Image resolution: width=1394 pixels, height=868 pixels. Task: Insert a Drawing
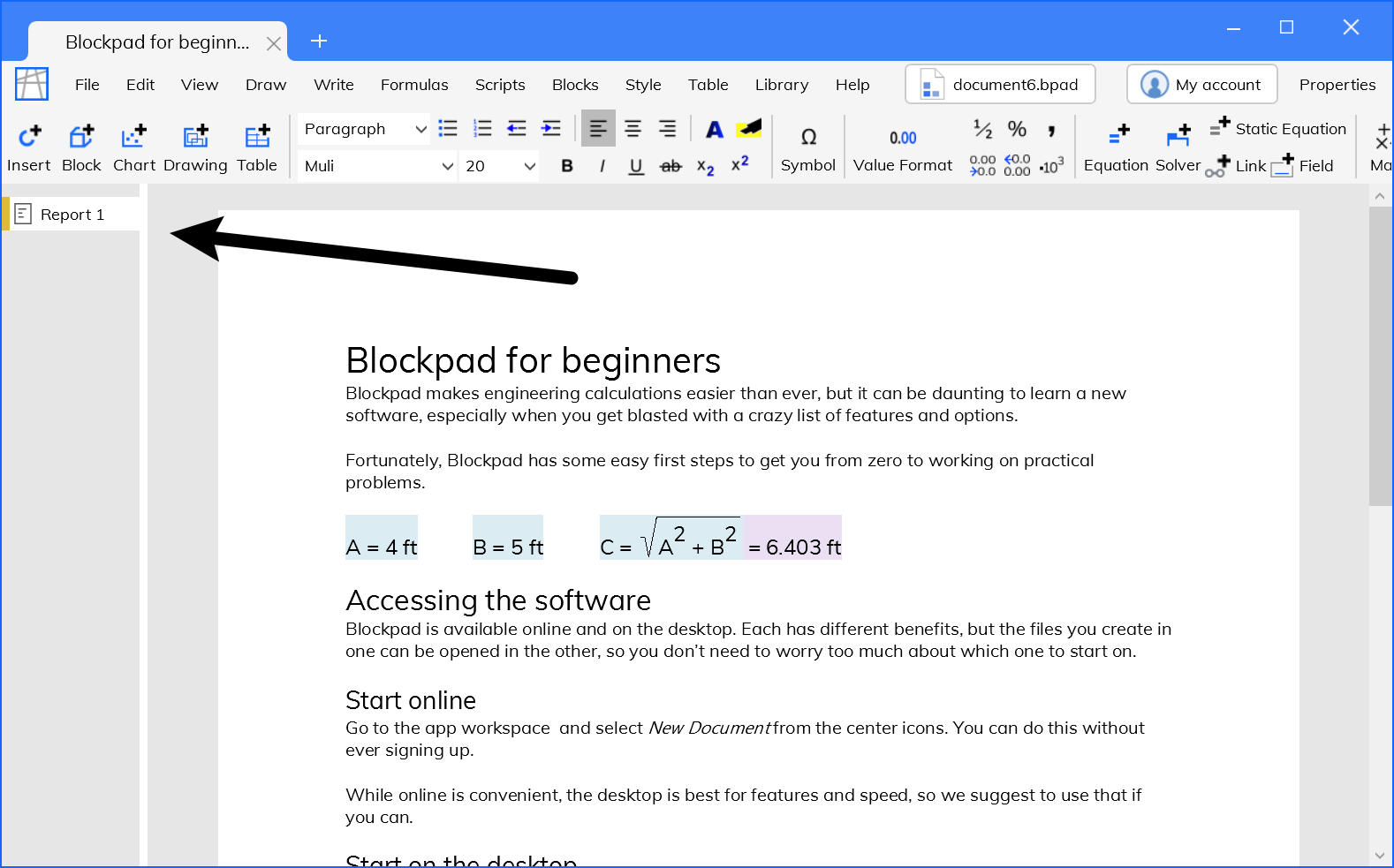click(195, 147)
